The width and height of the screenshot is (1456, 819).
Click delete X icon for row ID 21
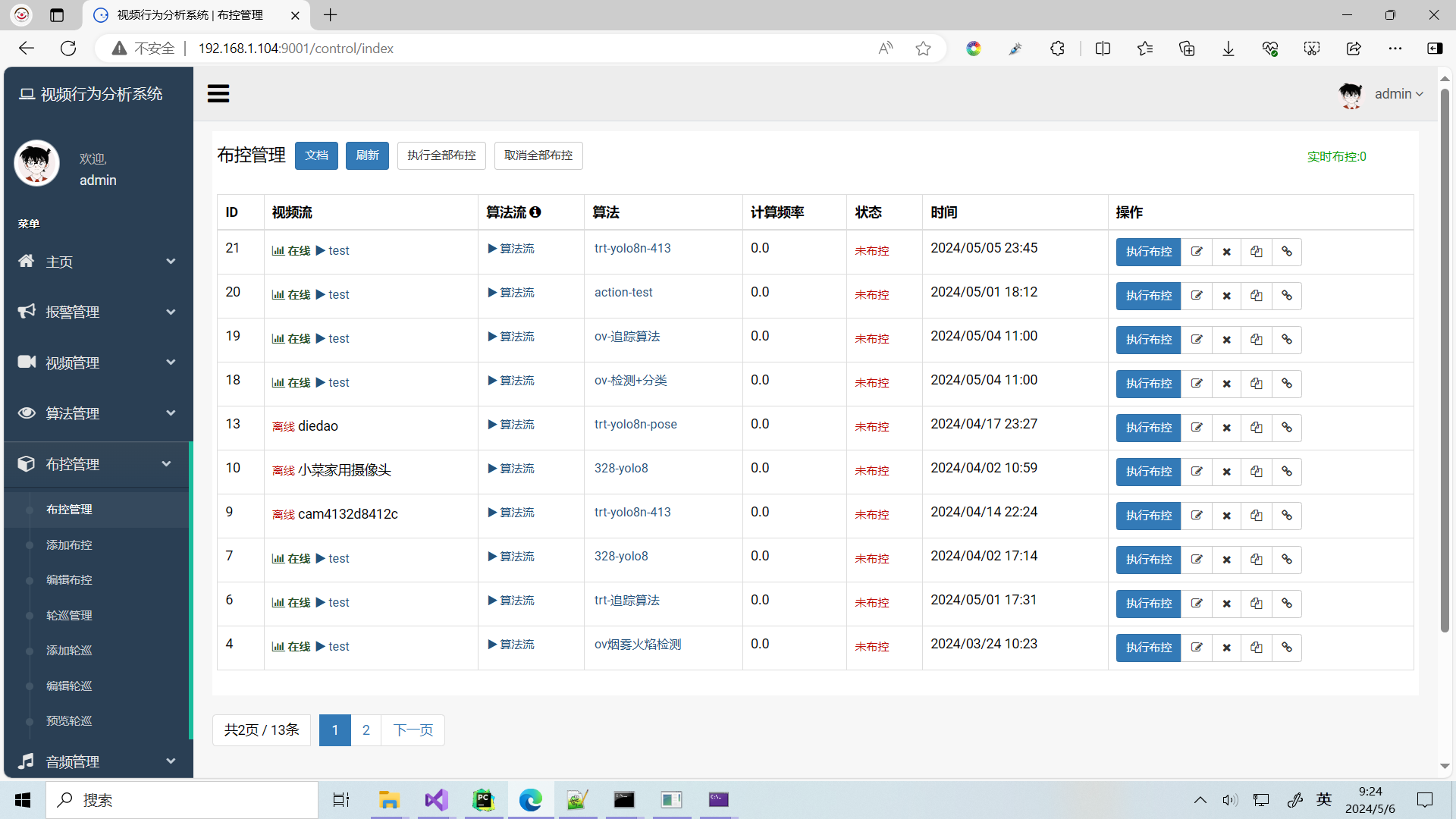point(1227,252)
